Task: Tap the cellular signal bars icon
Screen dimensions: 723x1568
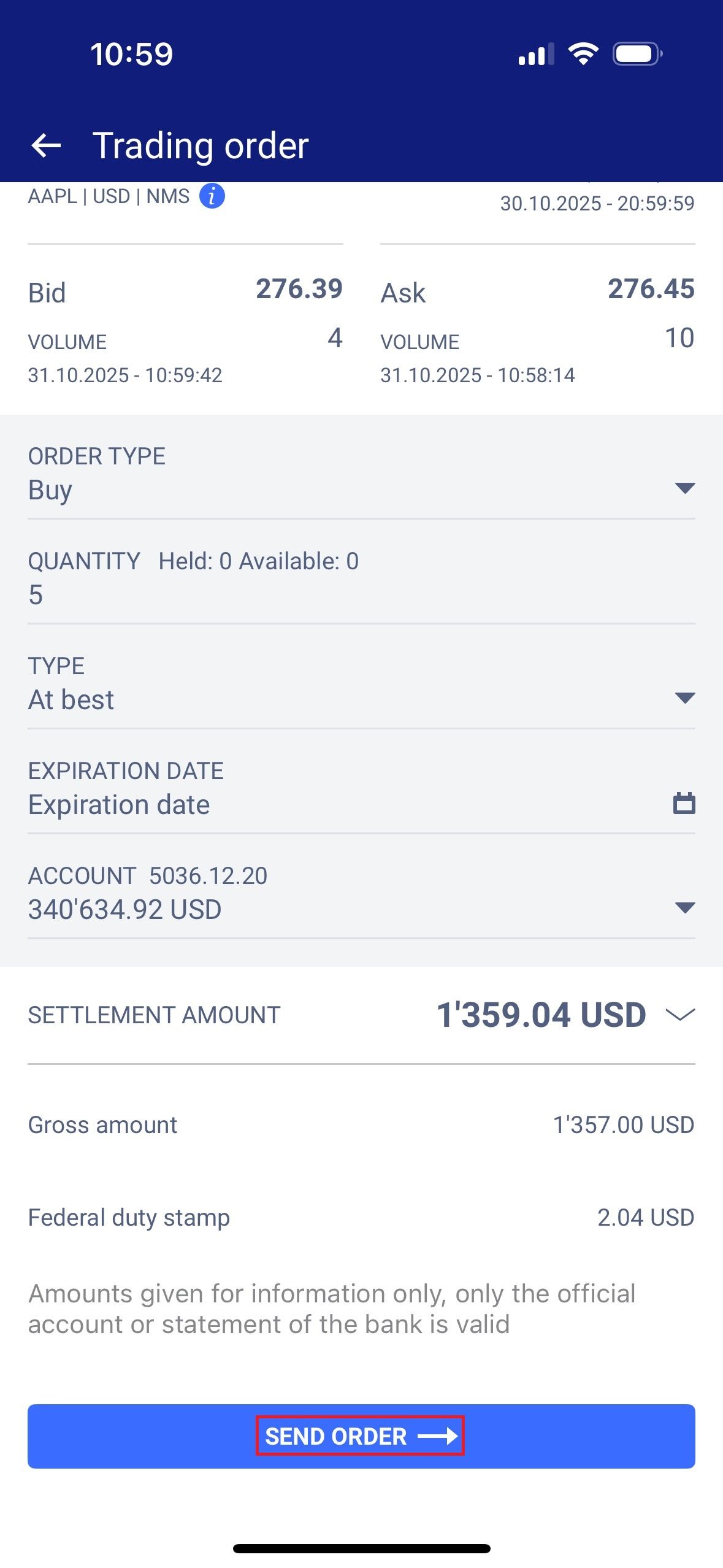Action: coord(535,55)
